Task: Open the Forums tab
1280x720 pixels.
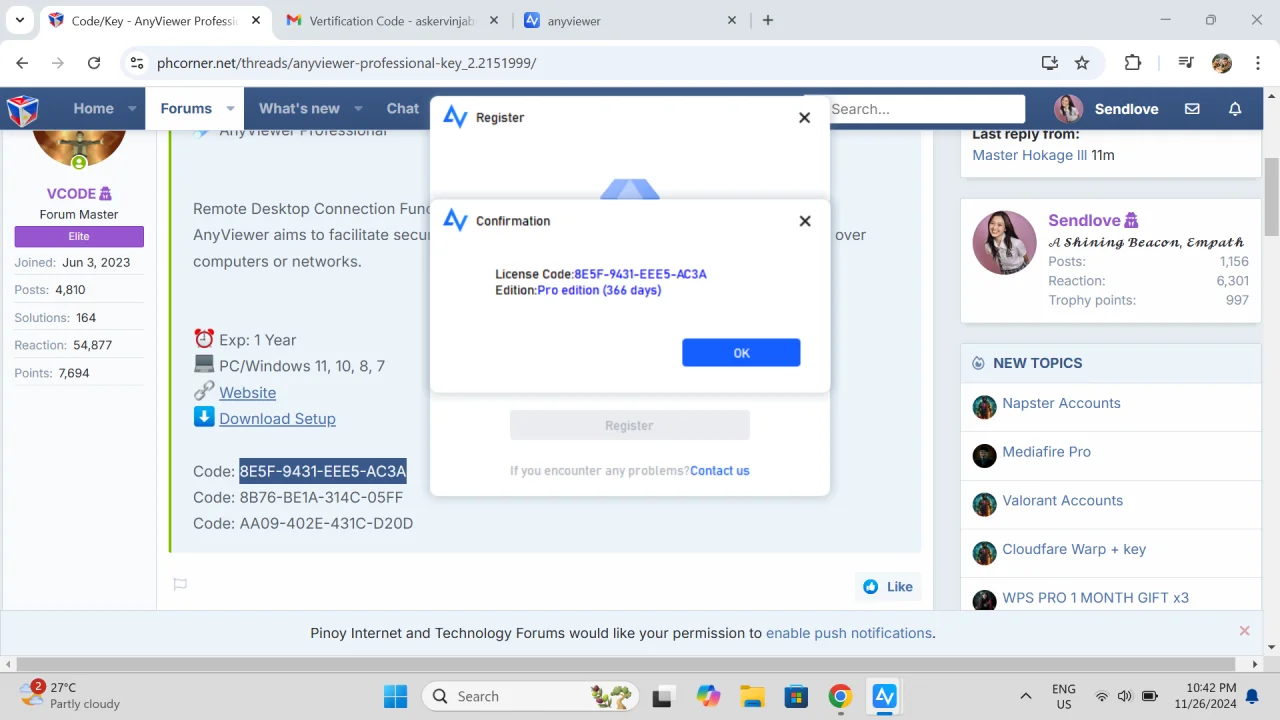Action: point(186,108)
